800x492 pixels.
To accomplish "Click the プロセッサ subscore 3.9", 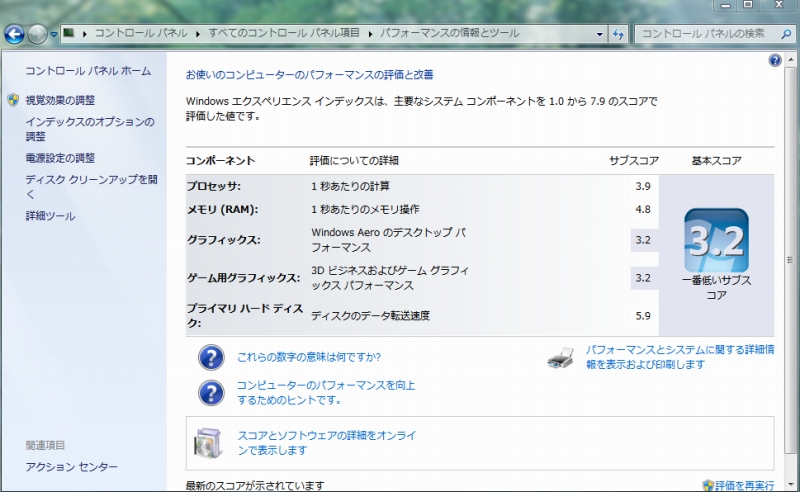I will tap(643, 186).
